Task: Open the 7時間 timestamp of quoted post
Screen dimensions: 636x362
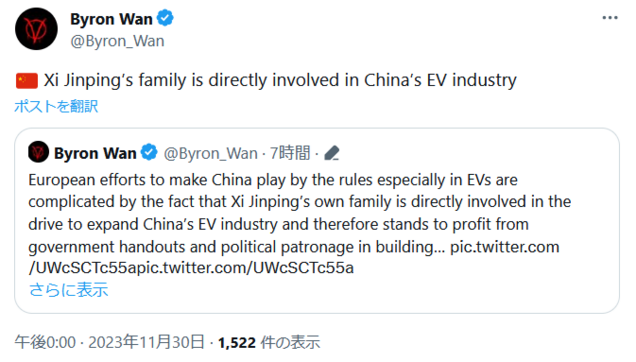Action: tap(290, 153)
